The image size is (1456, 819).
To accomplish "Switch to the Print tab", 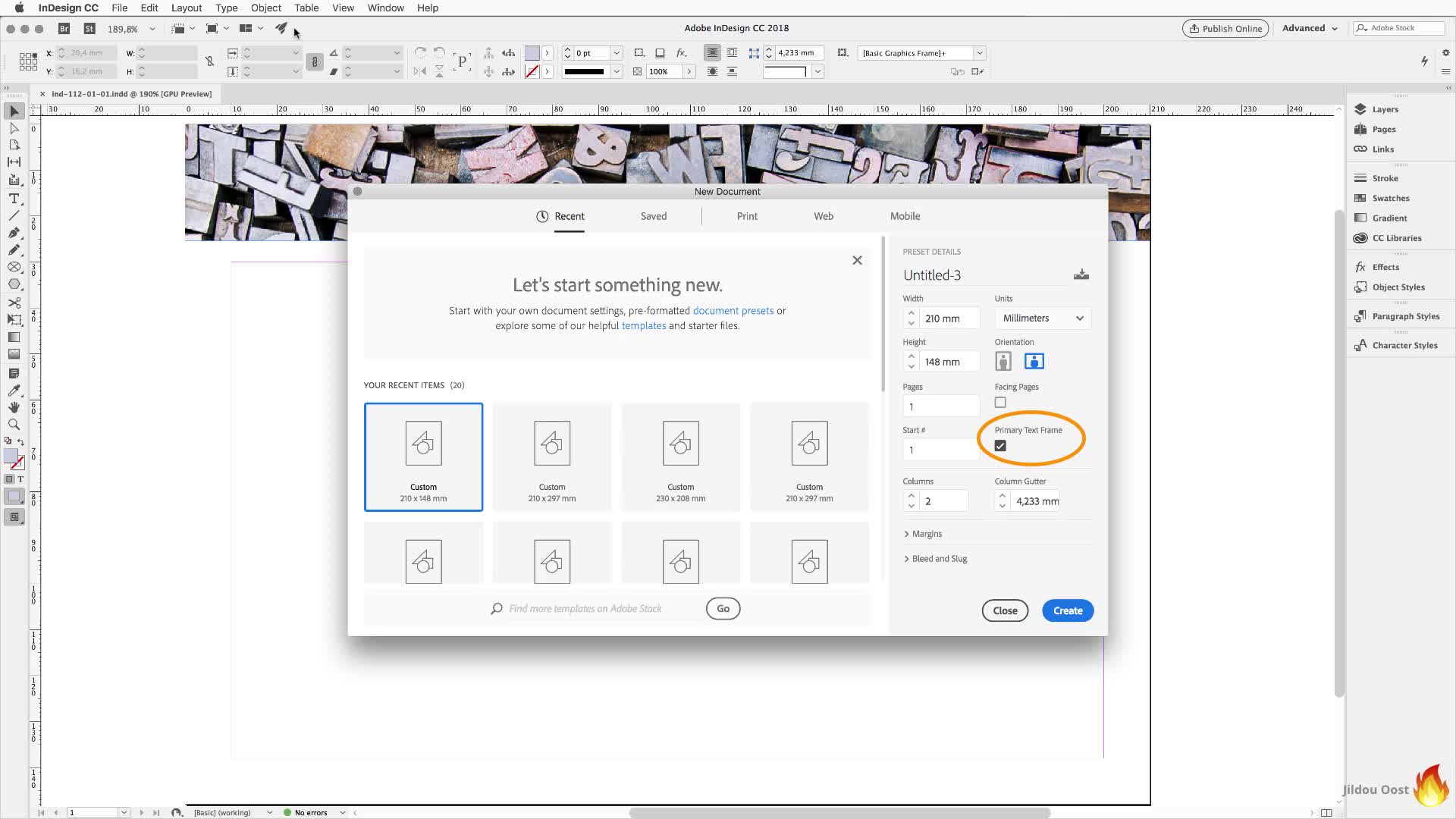I will pos(747,216).
